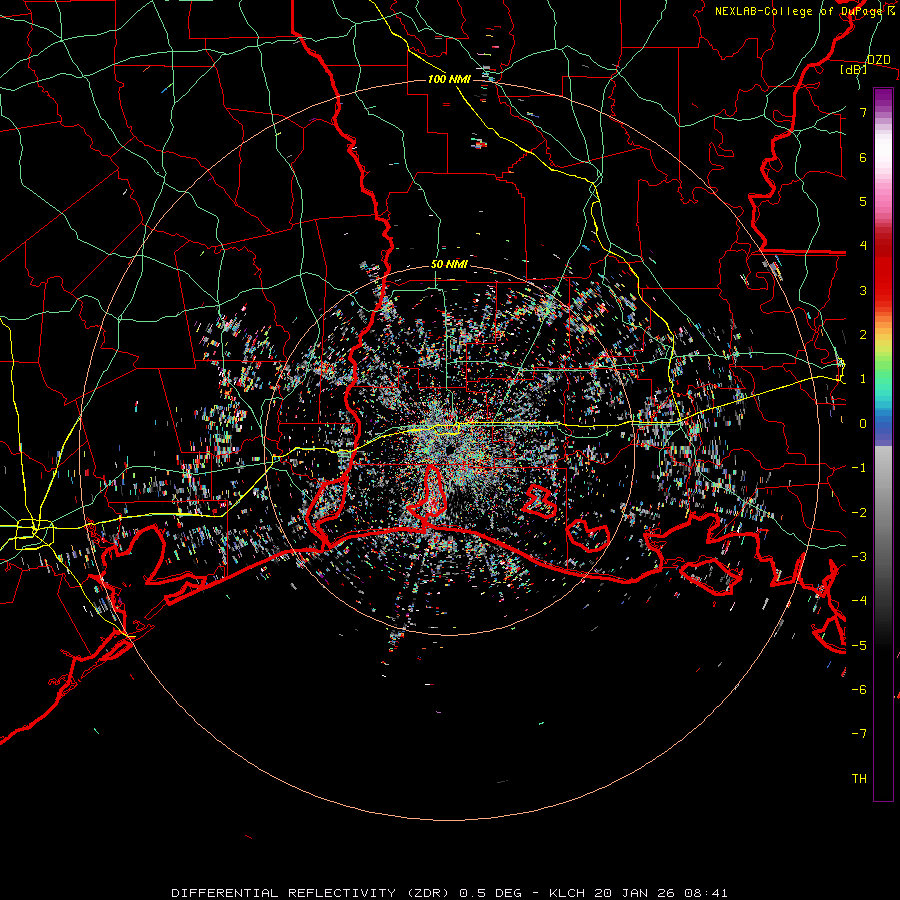Click the -2 value on color scale
This screenshot has width=900, height=900.
859,513
